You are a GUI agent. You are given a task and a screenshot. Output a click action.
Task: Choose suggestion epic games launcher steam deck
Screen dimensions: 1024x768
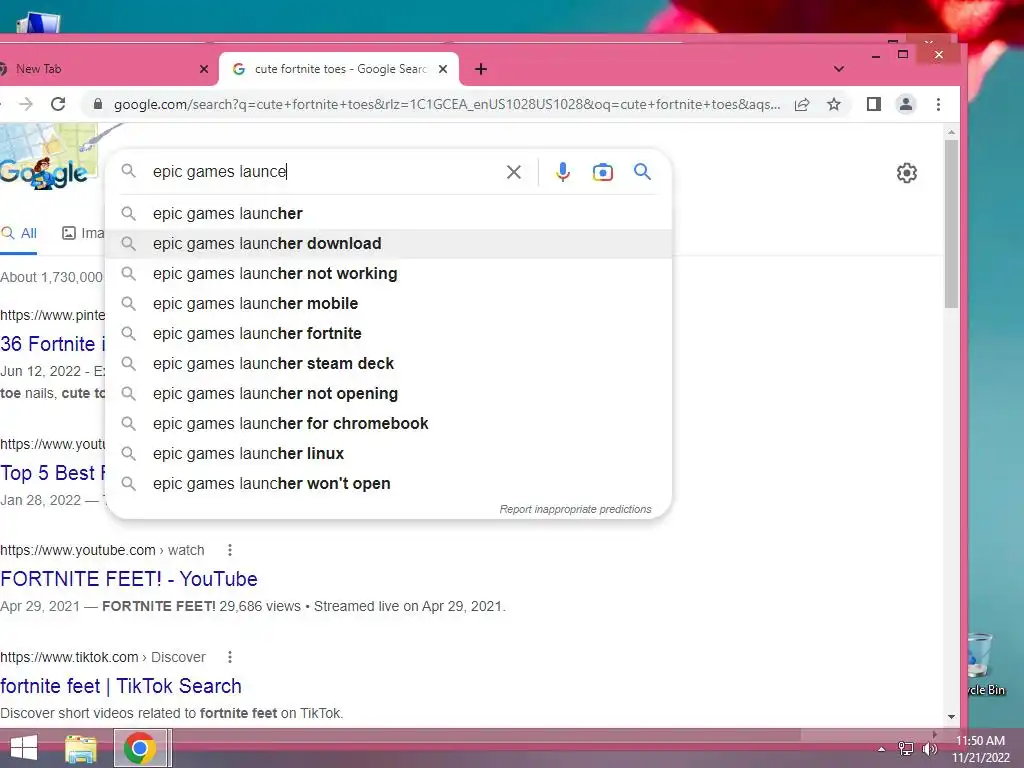389,364
